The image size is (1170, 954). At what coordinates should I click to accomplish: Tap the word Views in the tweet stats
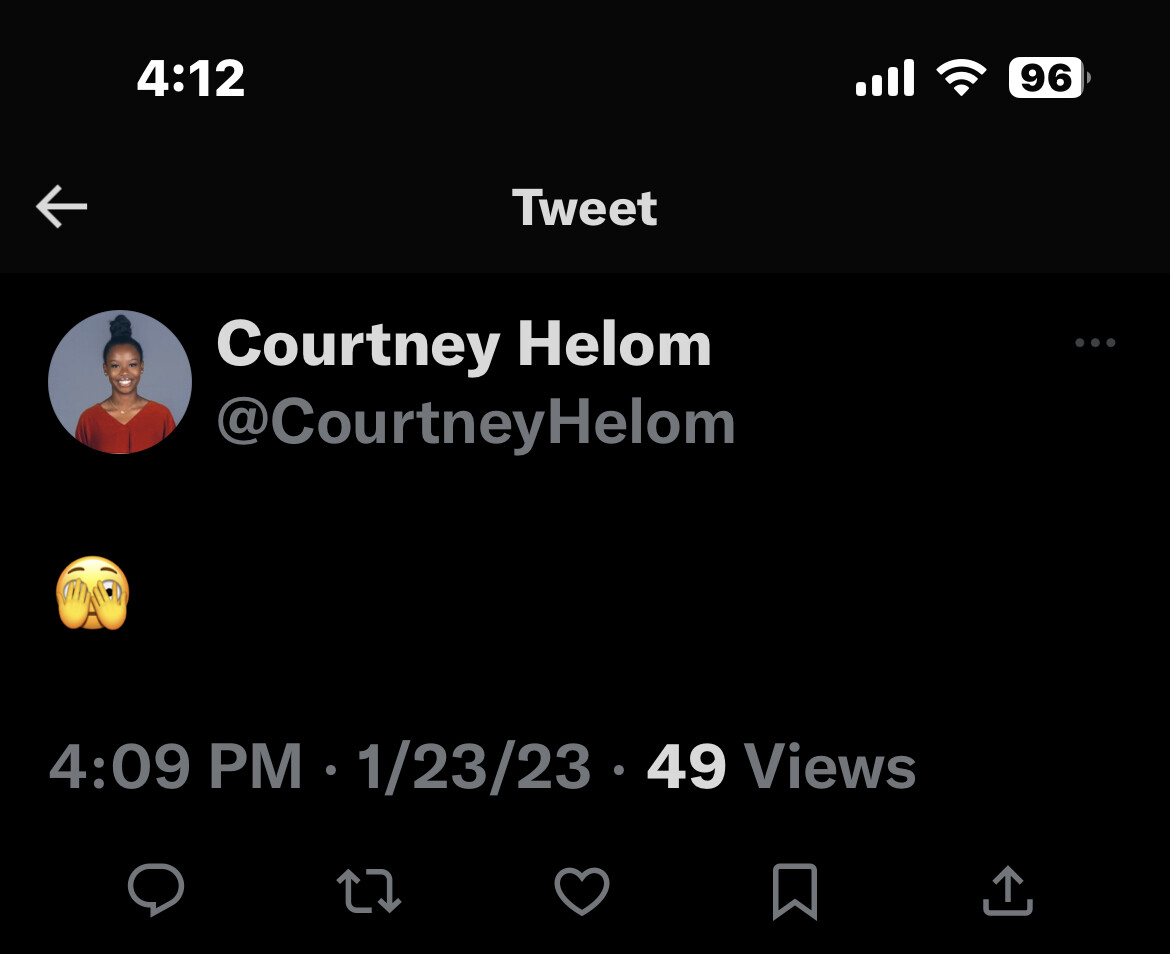pos(830,768)
